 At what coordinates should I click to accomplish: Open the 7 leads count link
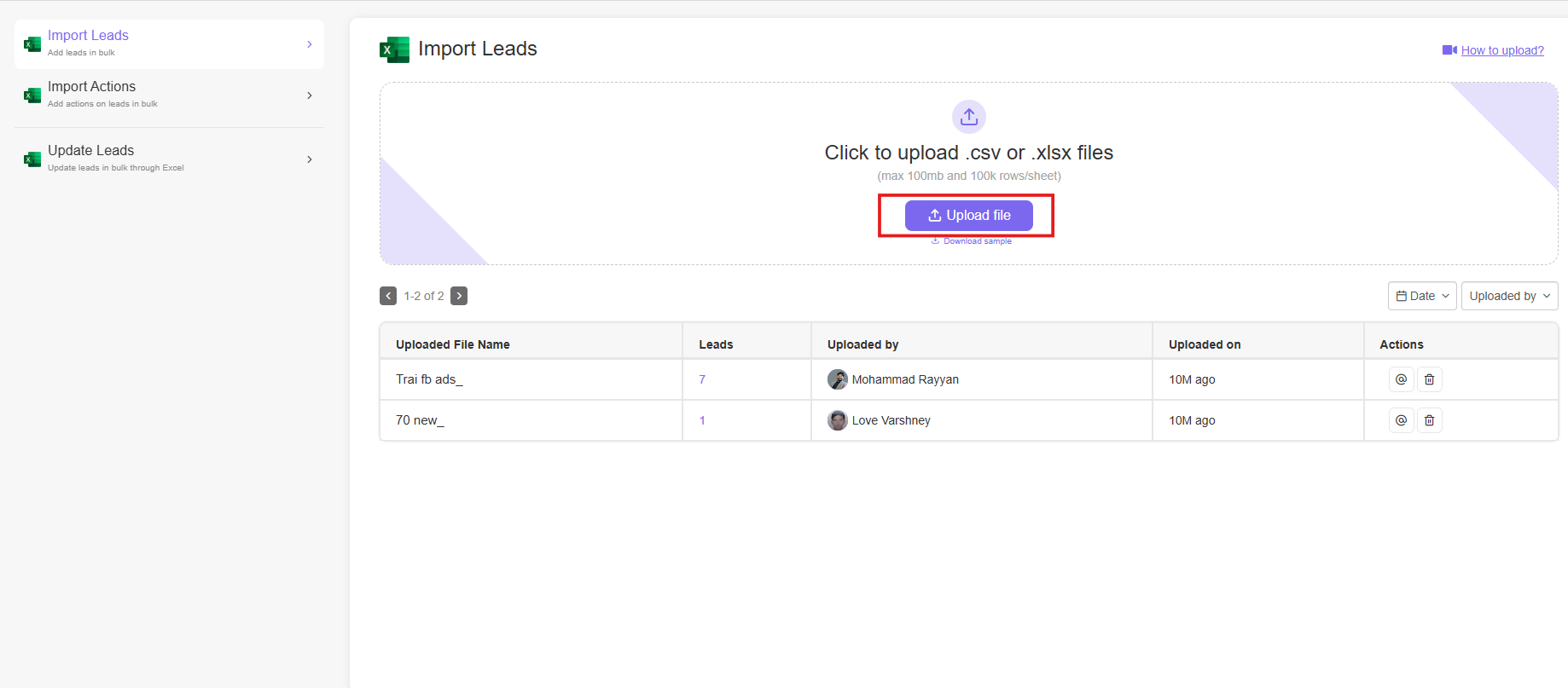coord(702,379)
